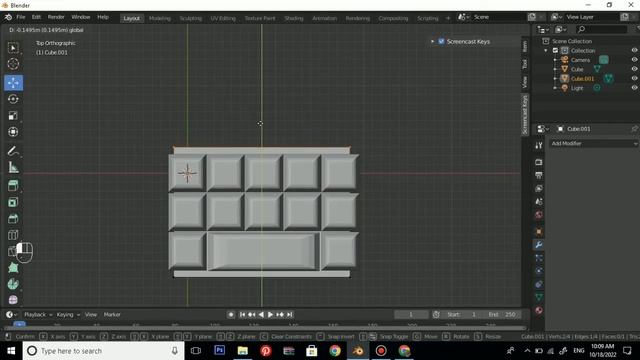Viewport: 640px width, 360px height.
Task: Open the Modifier wrench properties tab
Action: (539, 245)
